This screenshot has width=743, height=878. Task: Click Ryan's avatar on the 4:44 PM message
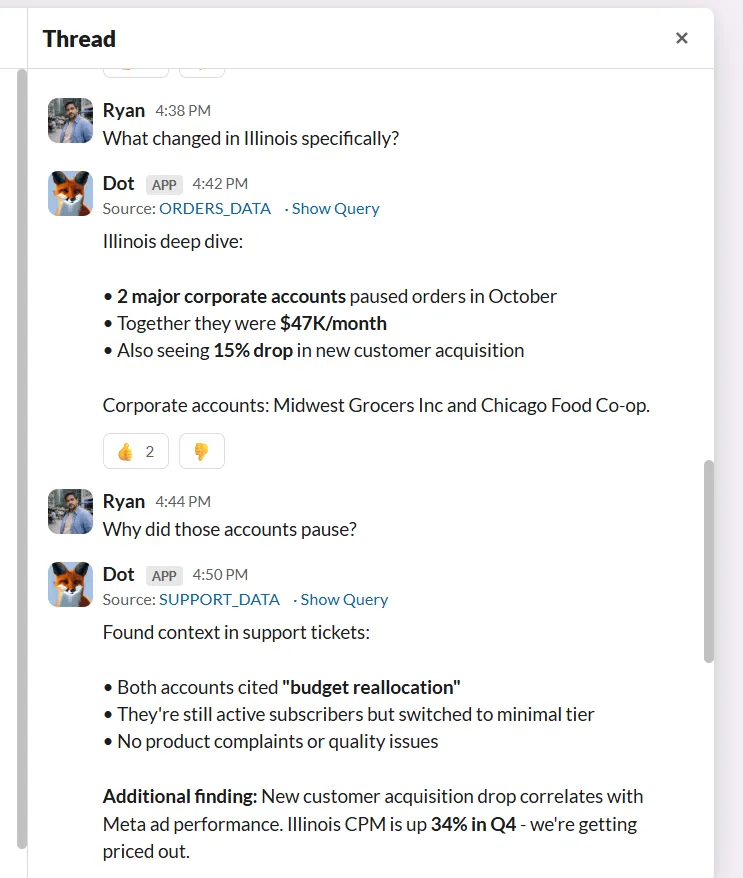point(70,512)
